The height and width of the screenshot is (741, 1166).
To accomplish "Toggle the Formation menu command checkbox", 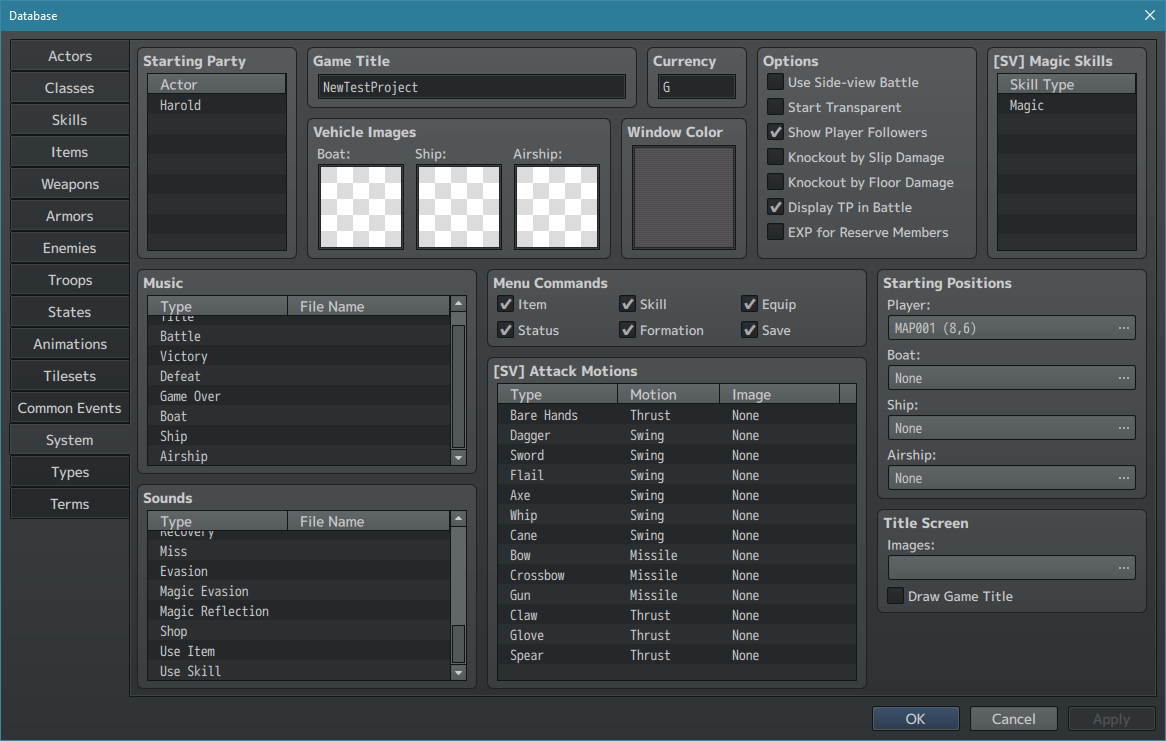I will click(x=628, y=330).
